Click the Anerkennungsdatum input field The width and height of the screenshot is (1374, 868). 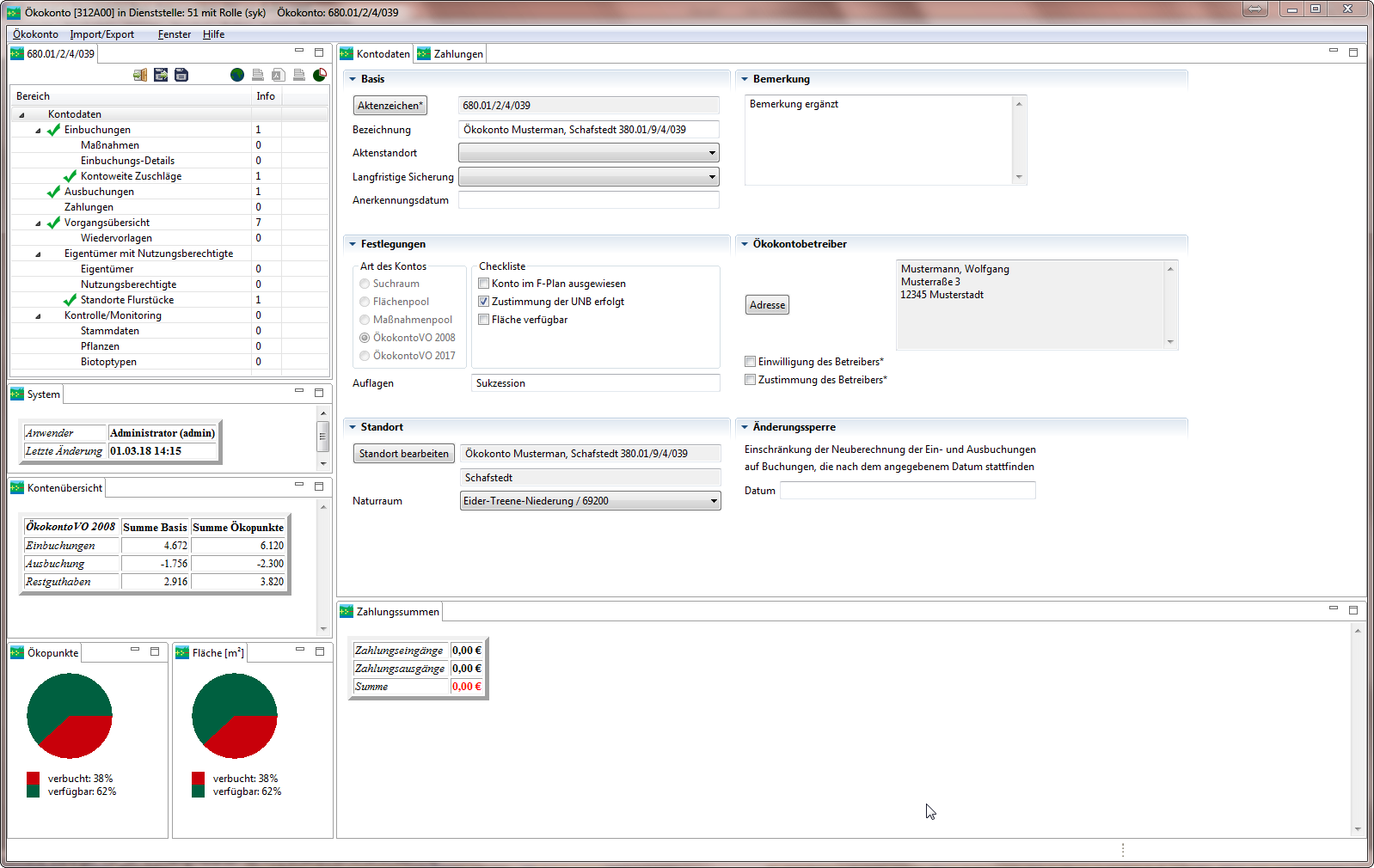(x=588, y=200)
